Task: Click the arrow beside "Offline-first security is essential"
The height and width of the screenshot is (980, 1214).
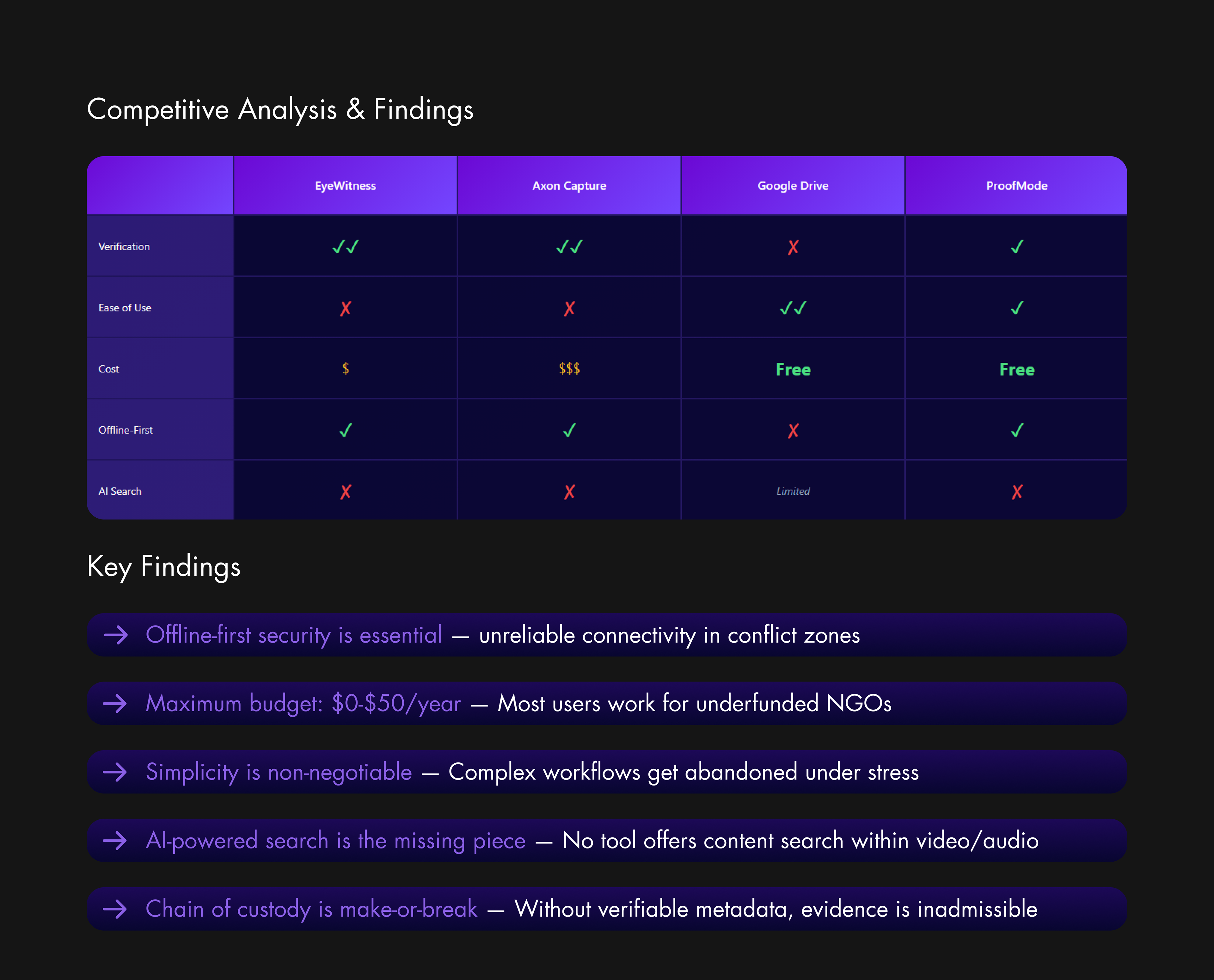Action: (x=116, y=635)
